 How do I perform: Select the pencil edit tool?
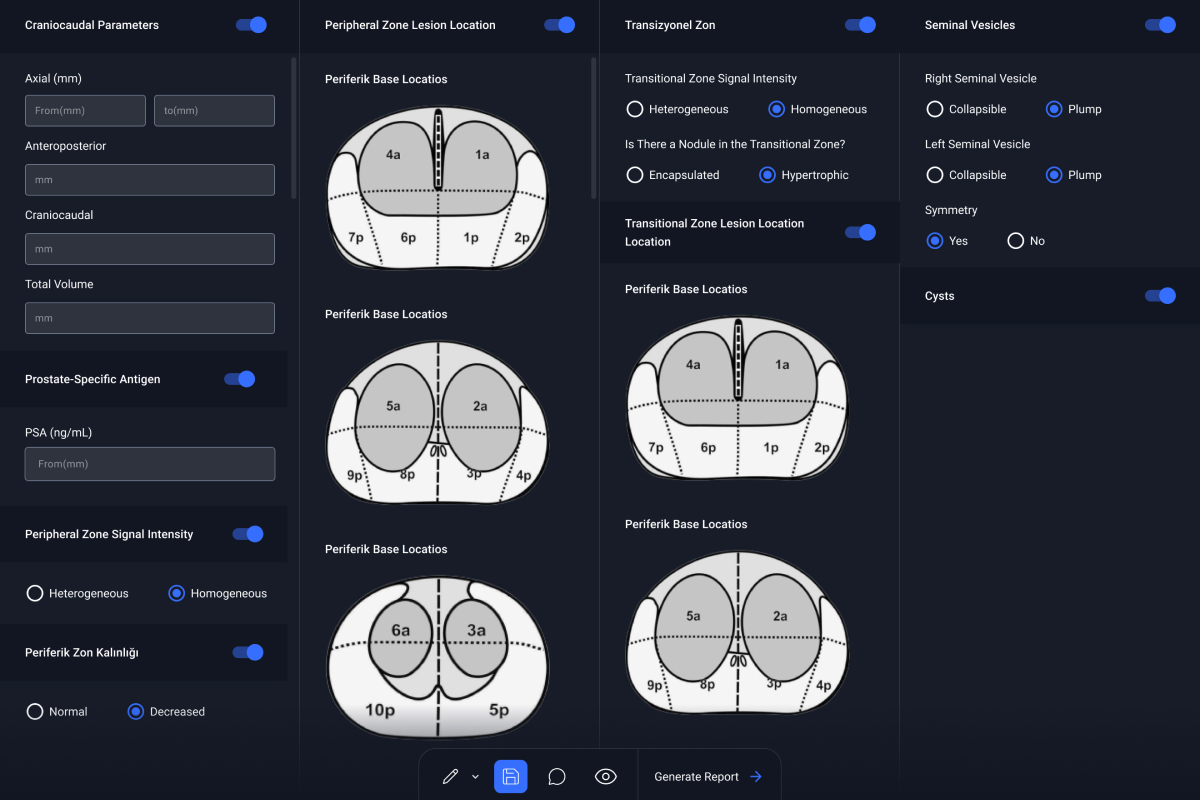(x=450, y=777)
